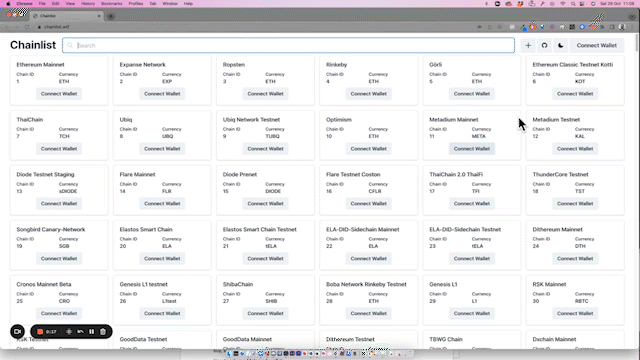The image size is (640, 360).
Task: Connect wallet for Elastos Smart Chain Testnet
Action: tap(265, 258)
